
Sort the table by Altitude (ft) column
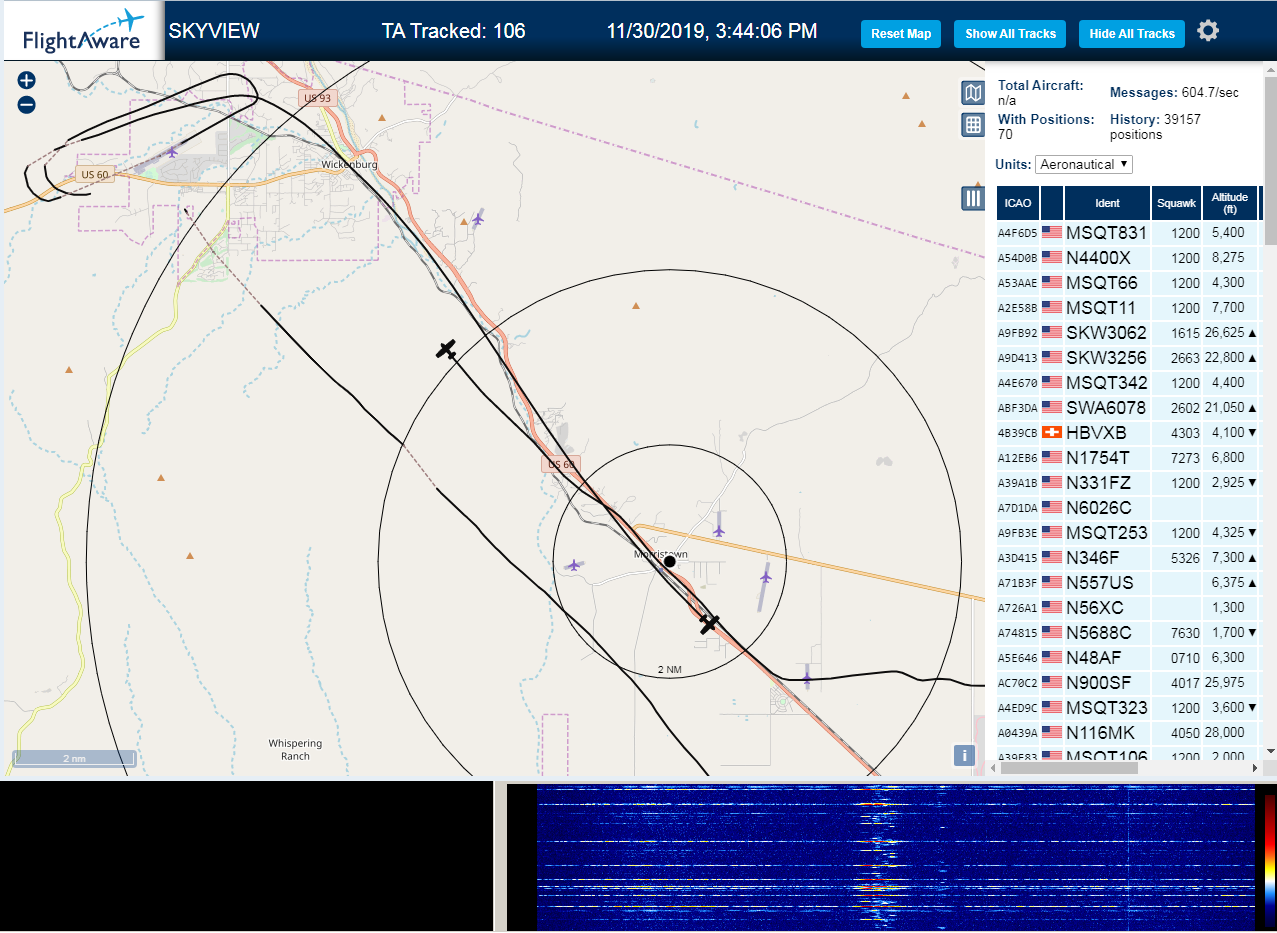[1230, 203]
